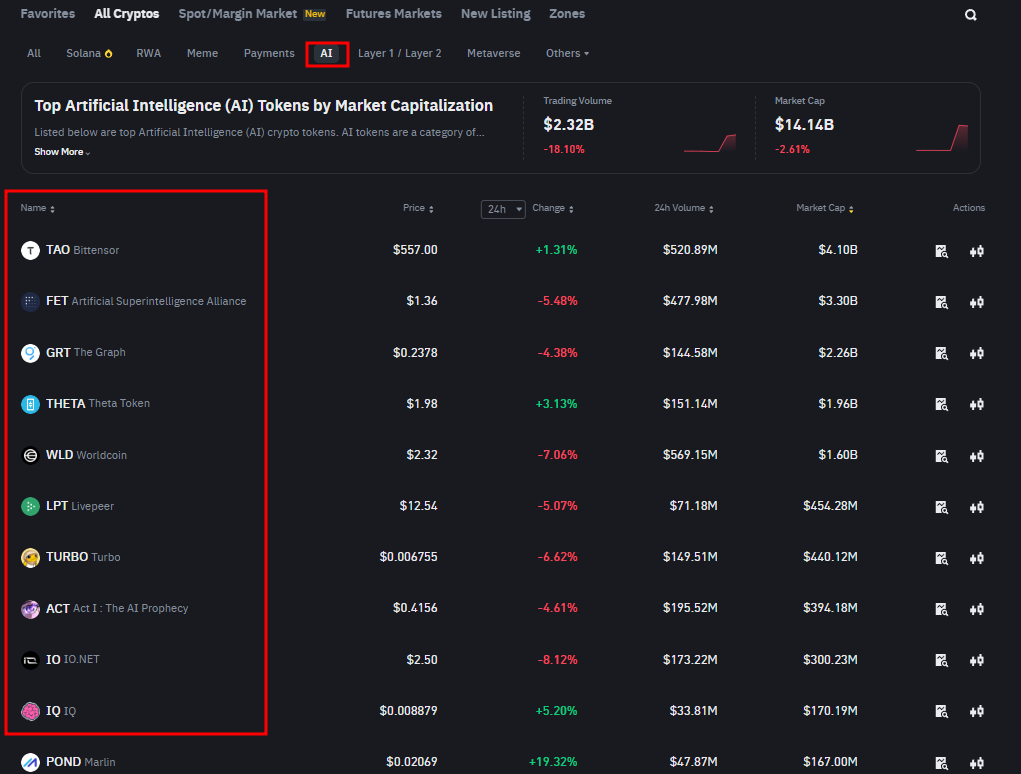1021x774 pixels.
Task: Filter by the All category
Action: (x=34, y=53)
